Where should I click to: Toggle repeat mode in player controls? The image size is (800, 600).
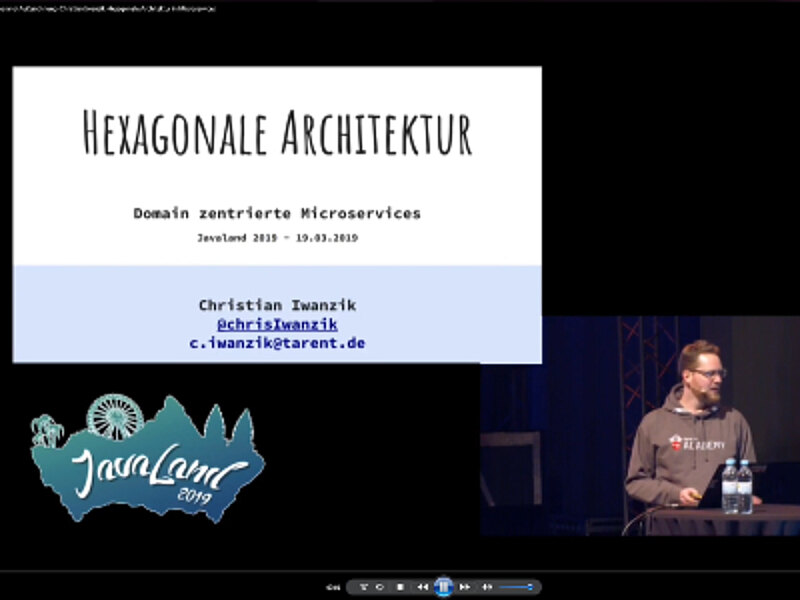click(x=381, y=587)
